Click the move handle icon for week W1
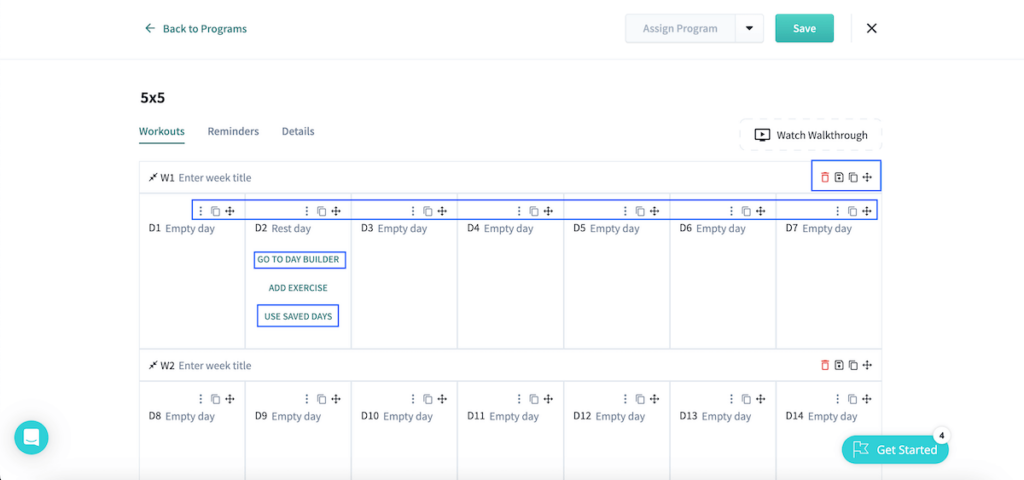 pos(867,178)
